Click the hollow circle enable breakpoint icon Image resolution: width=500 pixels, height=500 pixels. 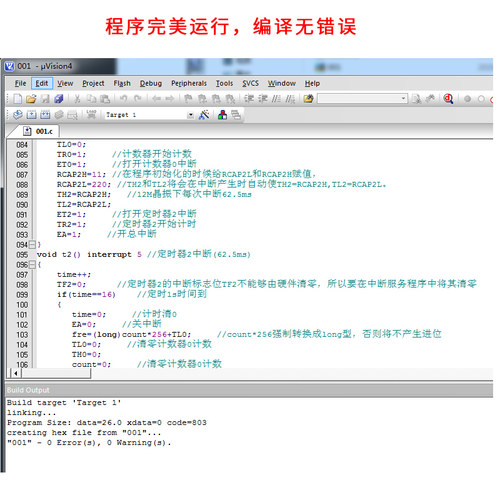(481, 99)
